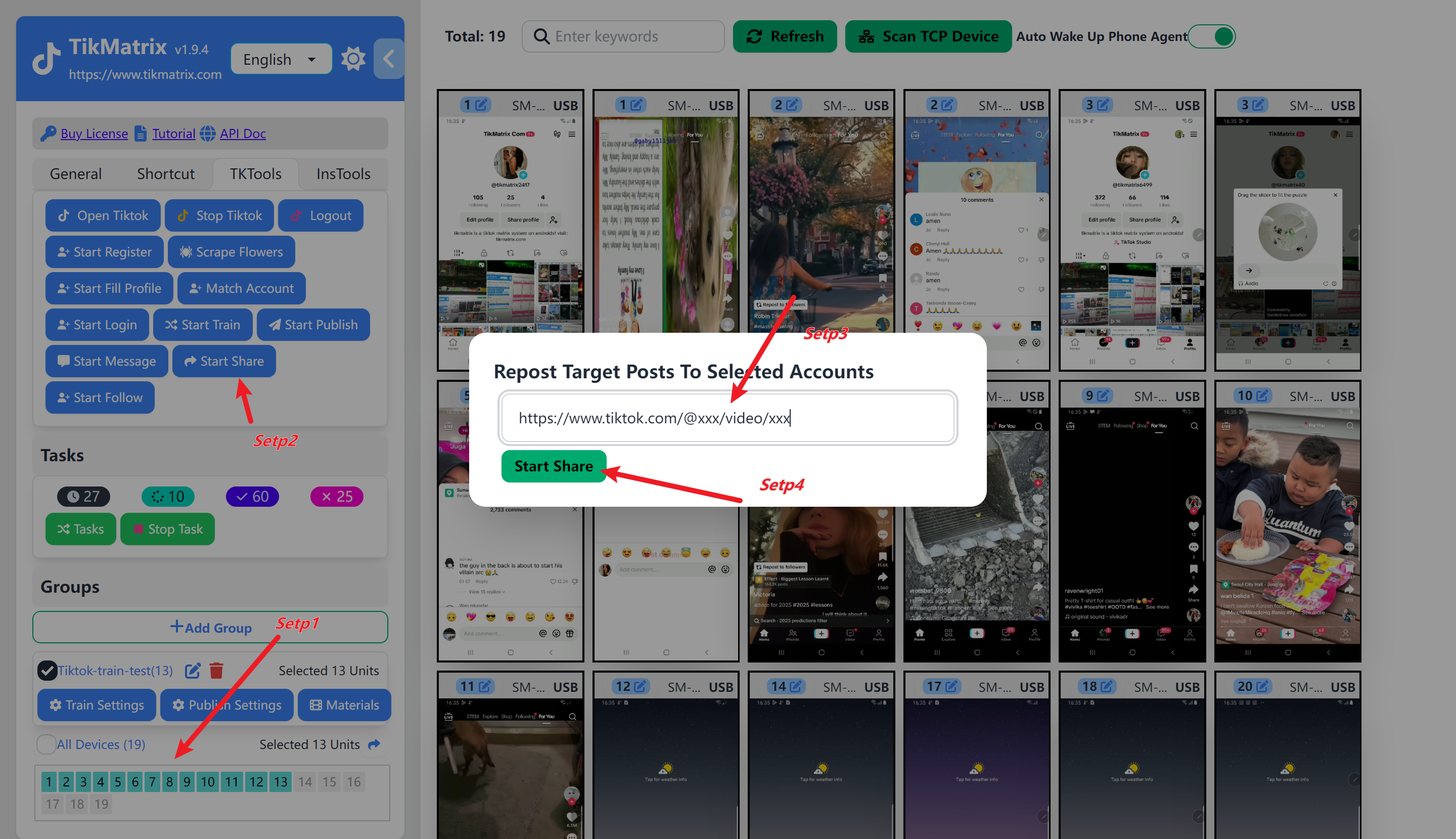
Task: Show failed tasks badge 25
Action: pyautogui.click(x=337, y=496)
